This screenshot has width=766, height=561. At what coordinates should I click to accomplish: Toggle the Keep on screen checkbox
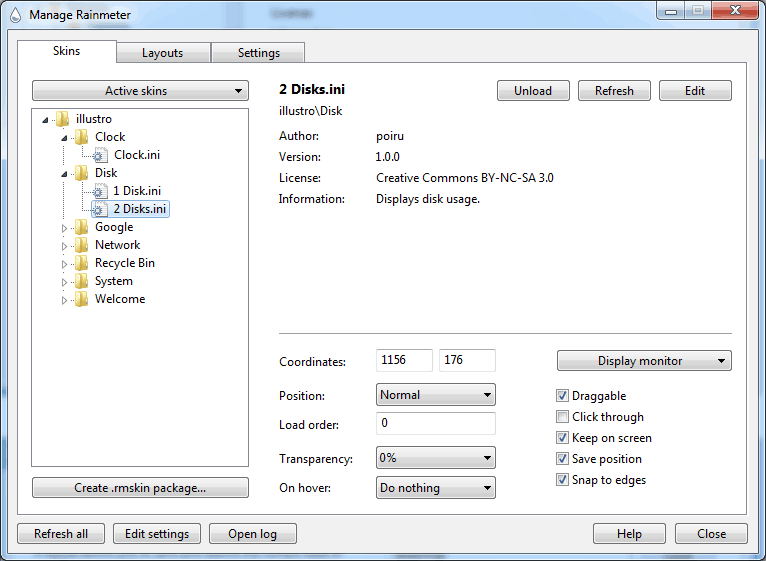pyautogui.click(x=562, y=437)
